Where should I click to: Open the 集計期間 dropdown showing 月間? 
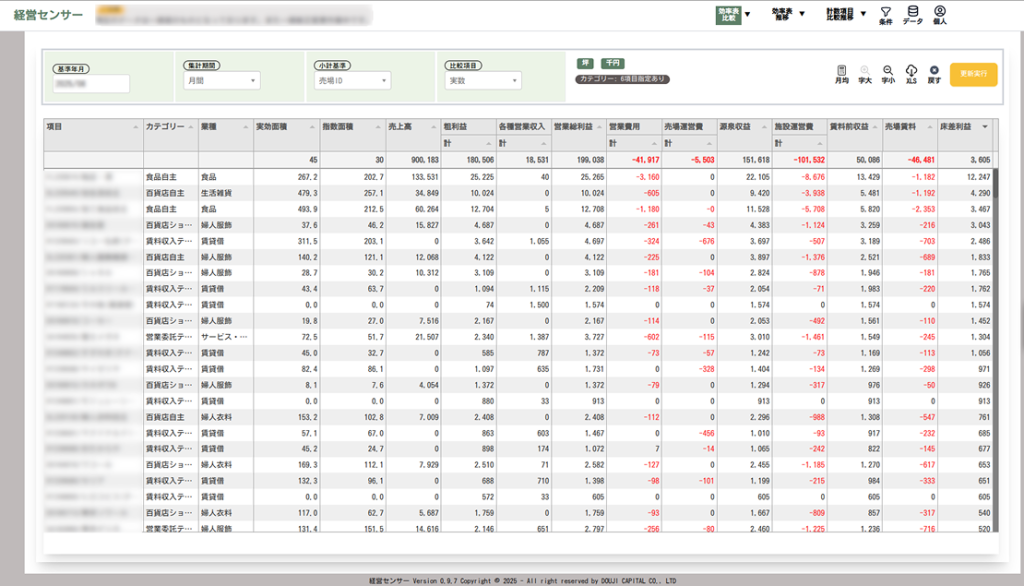point(220,81)
